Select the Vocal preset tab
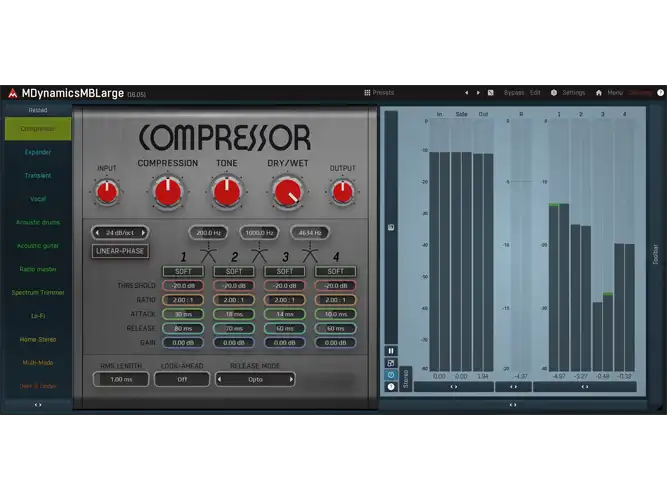Screen dimensions: 667x500 pos(38,199)
